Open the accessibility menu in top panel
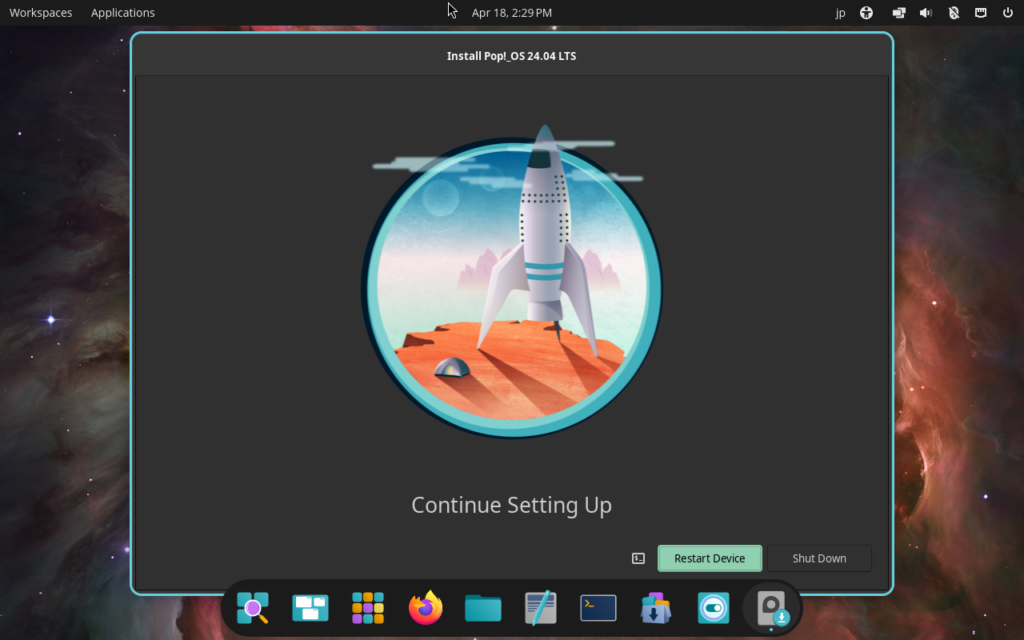The height and width of the screenshot is (640, 1024). coord(867,13)
